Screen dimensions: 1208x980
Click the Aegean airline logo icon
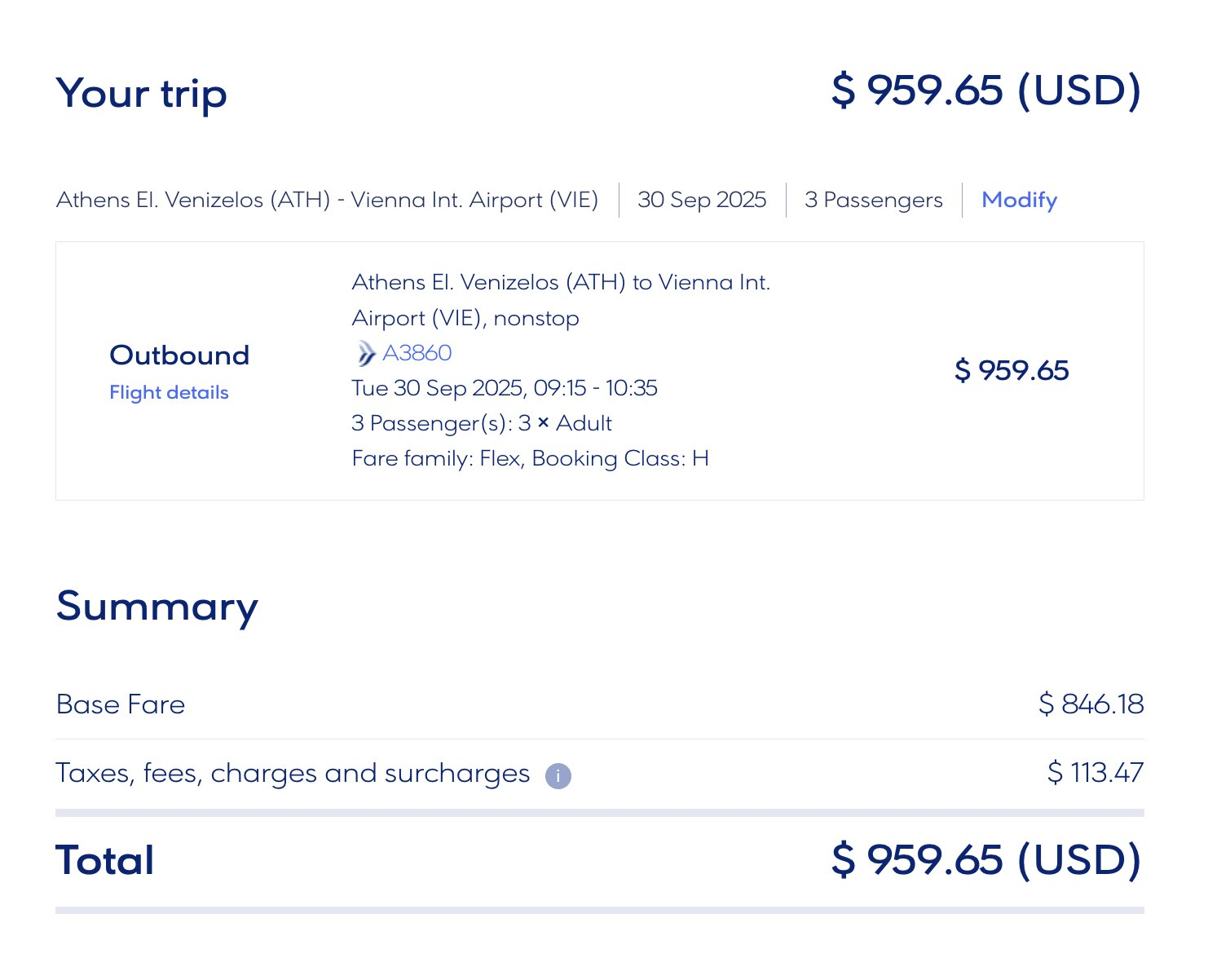366,354
